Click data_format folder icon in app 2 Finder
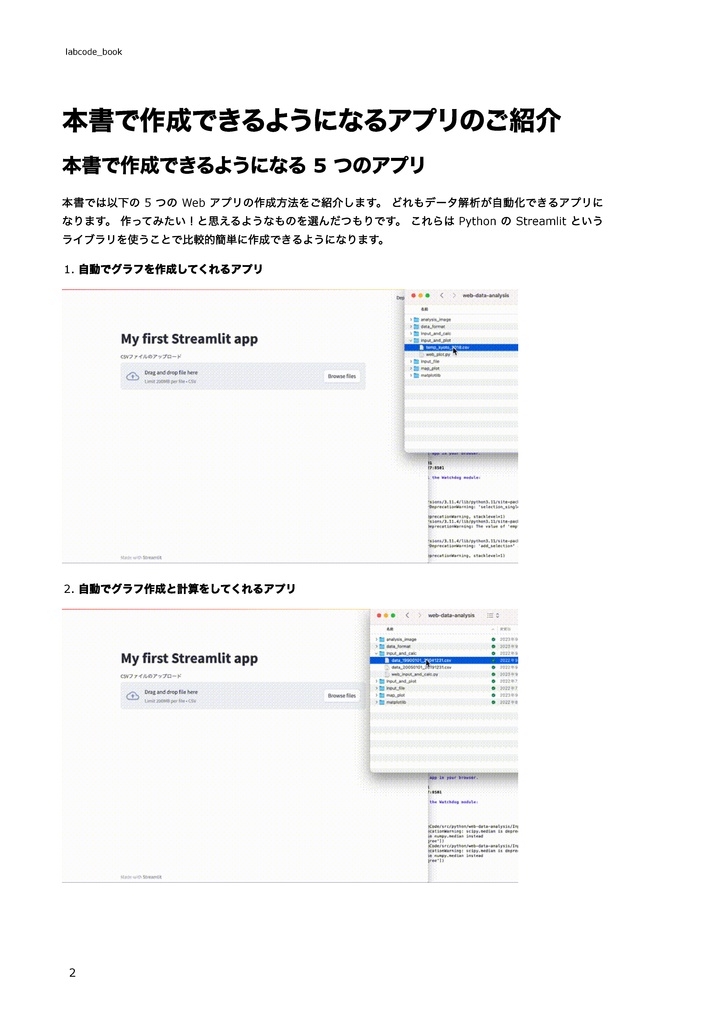This screenshot has width=724, height=1024. [x=382, y=647]
